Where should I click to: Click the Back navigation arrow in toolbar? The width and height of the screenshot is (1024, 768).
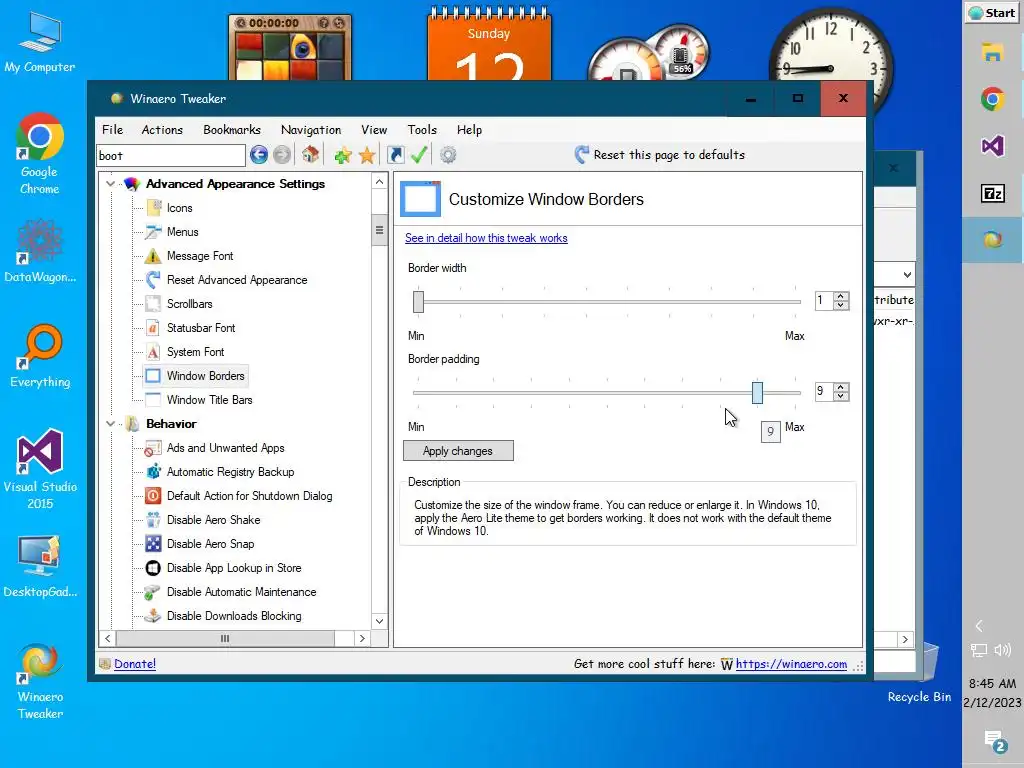259,155
